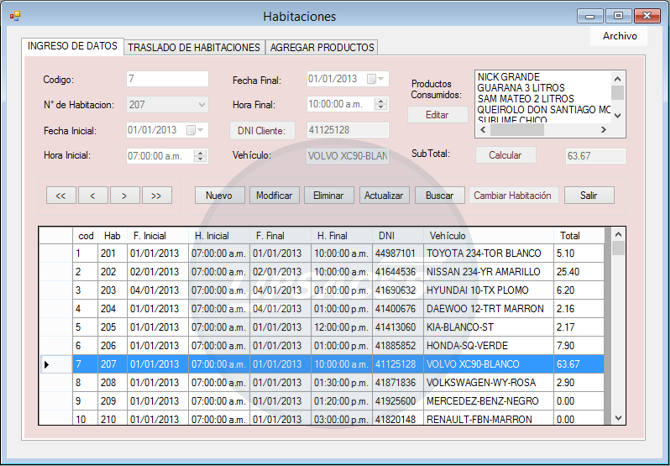Click grid scroll down arrow
This screenshot has height=466, width=670.
click(x=618, y=418)
